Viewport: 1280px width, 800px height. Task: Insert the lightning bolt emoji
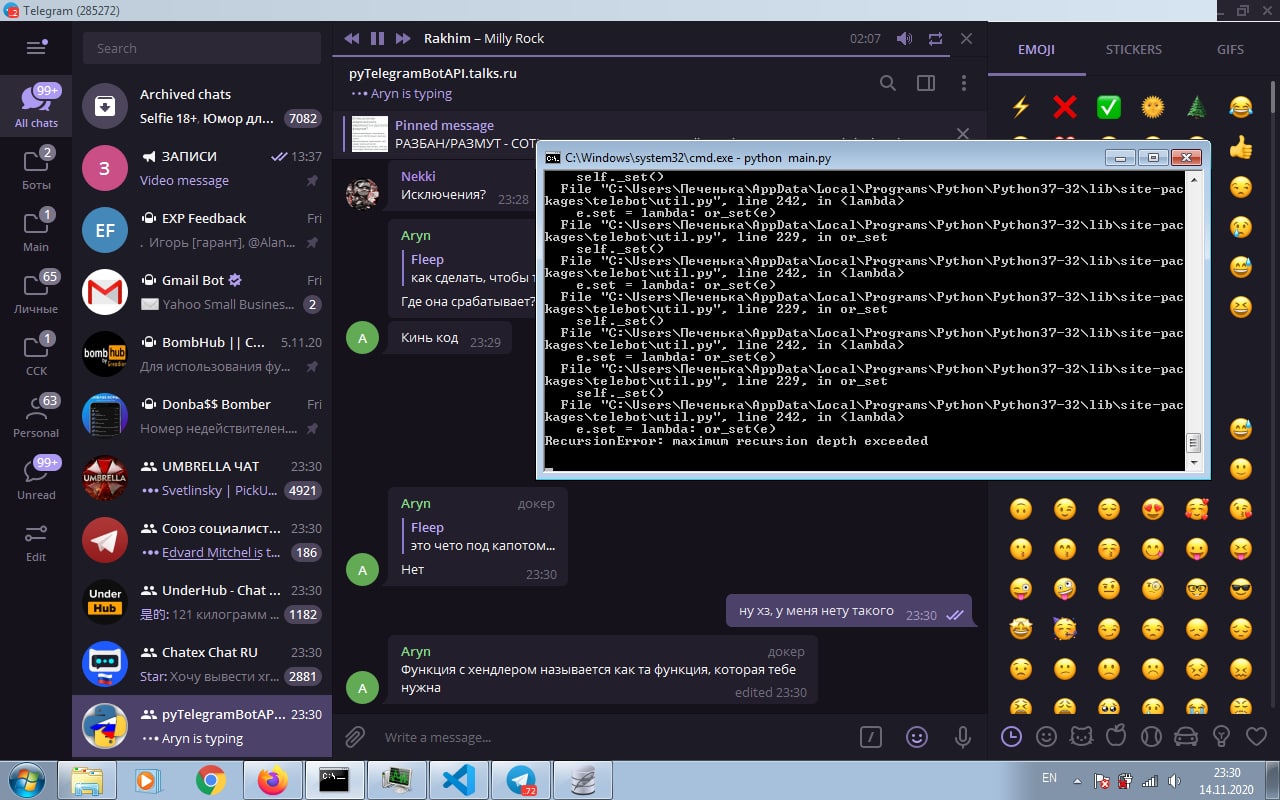coord(1020,106)
